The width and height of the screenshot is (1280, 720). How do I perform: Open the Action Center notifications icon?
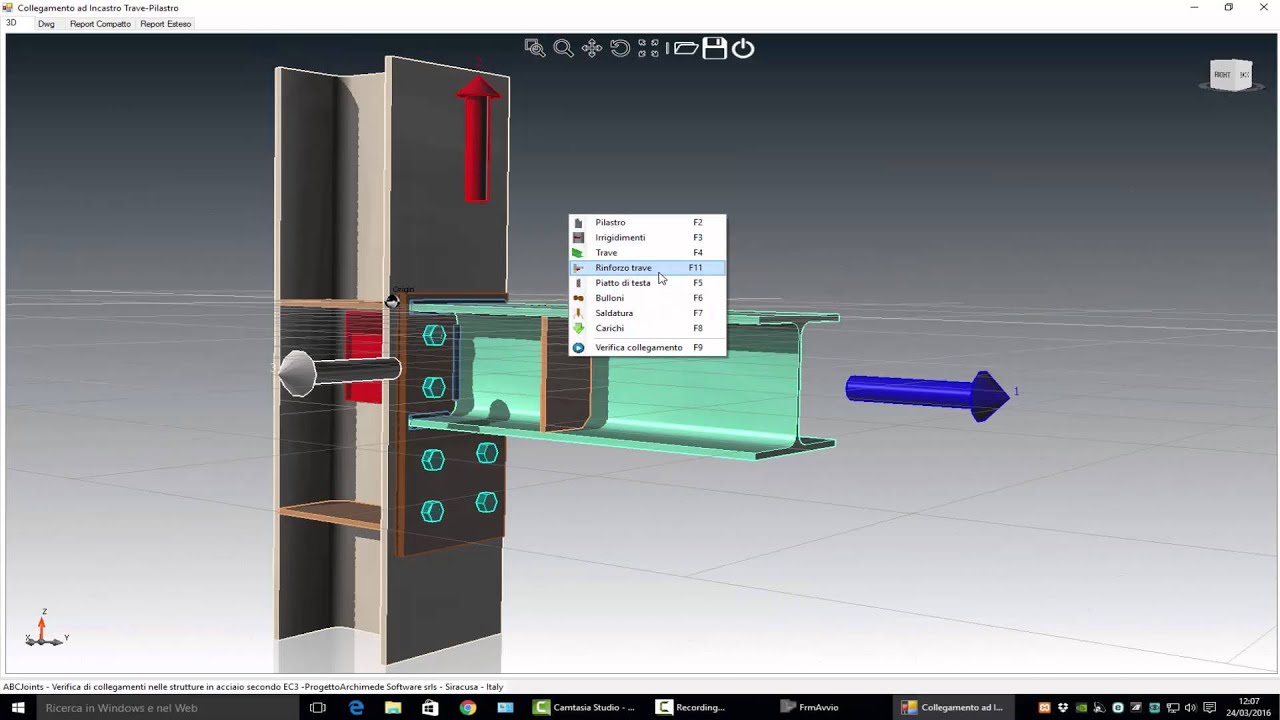[x=1209, y=708]
